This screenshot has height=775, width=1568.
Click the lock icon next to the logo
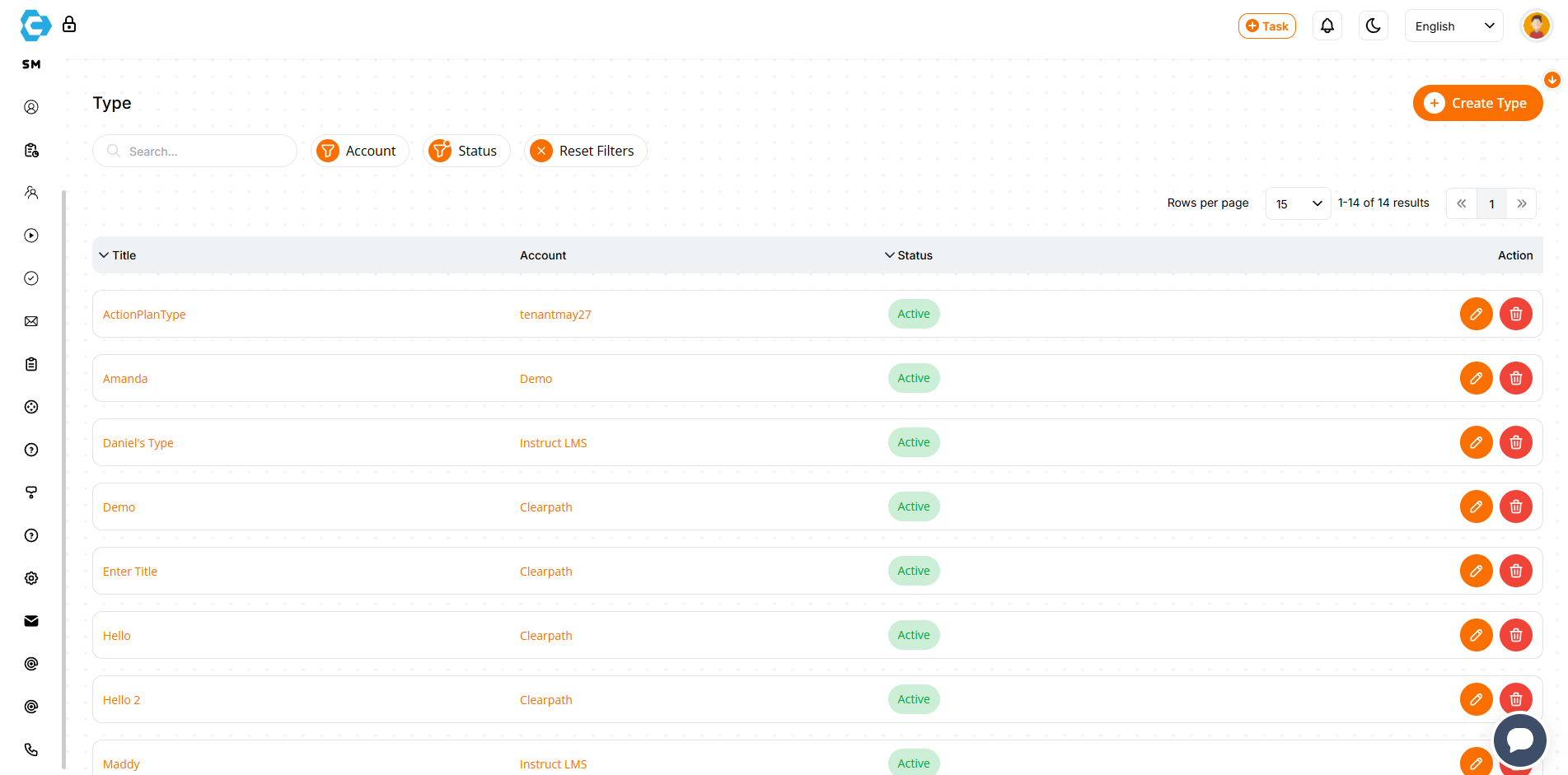click(x=69, y=24)
